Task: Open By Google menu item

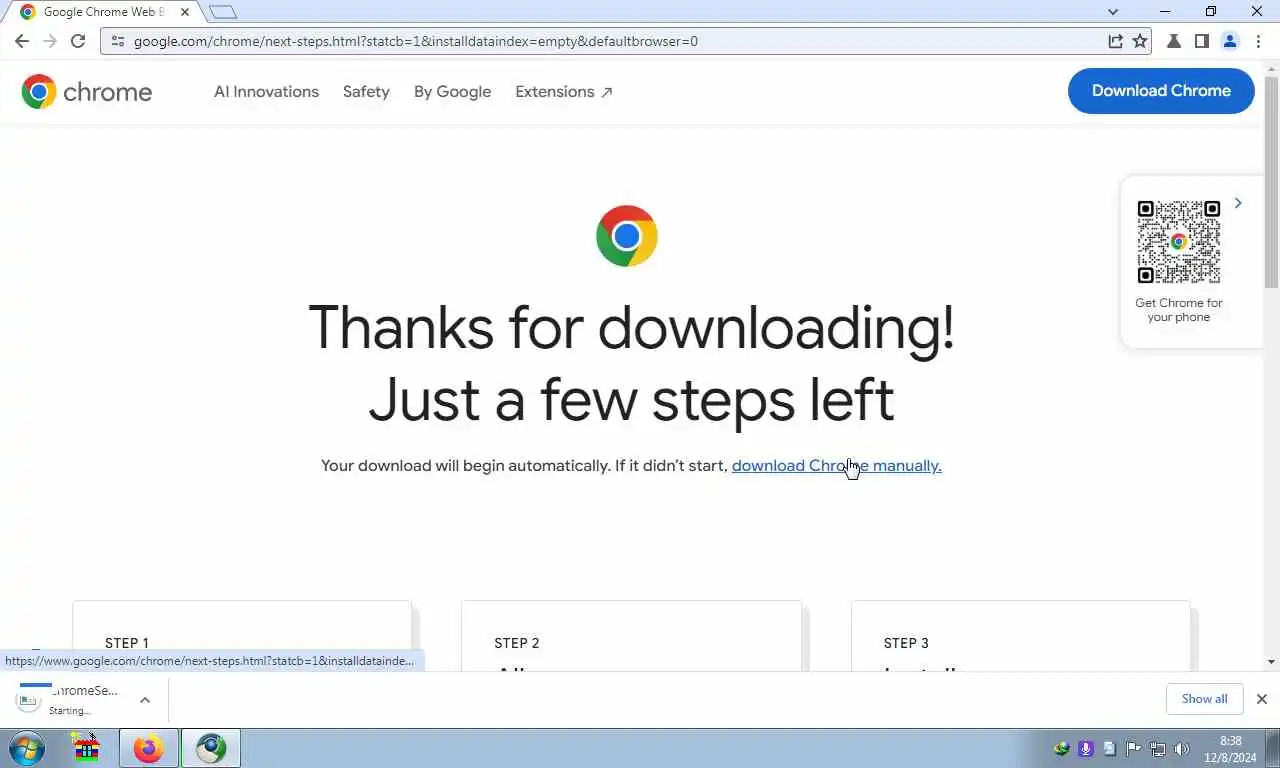Action: tap(452, 91)
